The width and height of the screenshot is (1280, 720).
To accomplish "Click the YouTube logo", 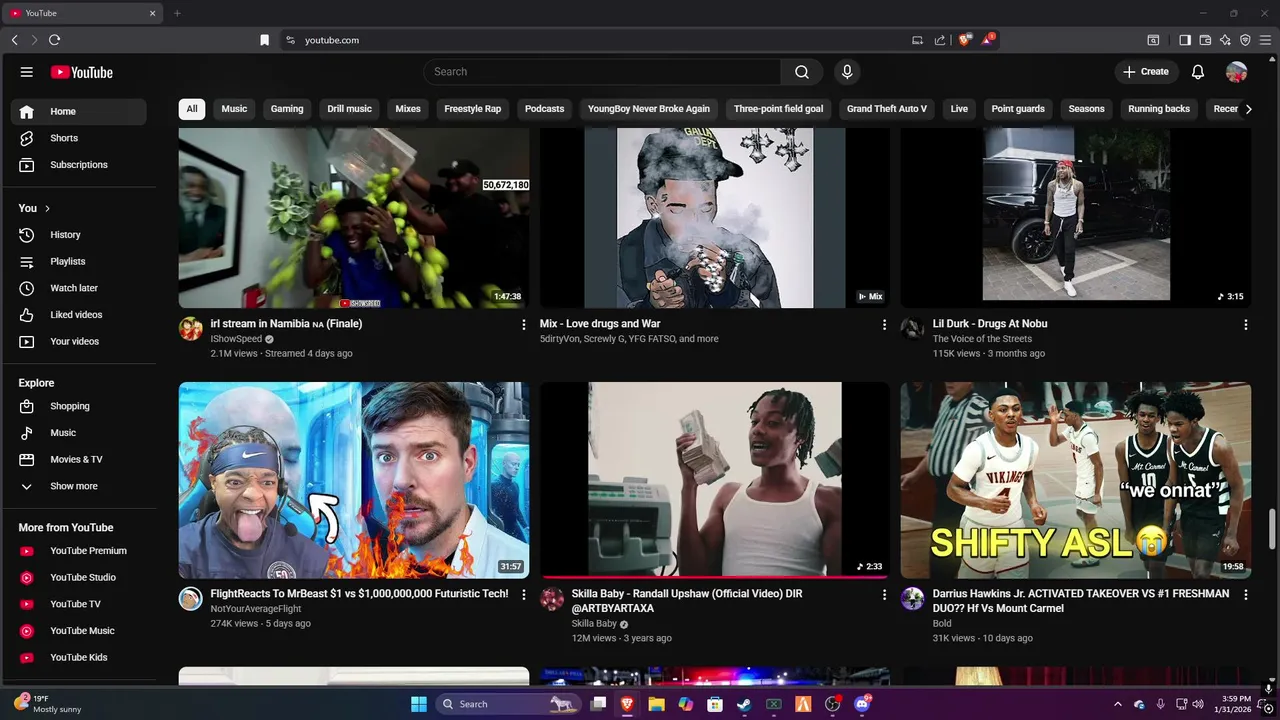I will point(82,72).
